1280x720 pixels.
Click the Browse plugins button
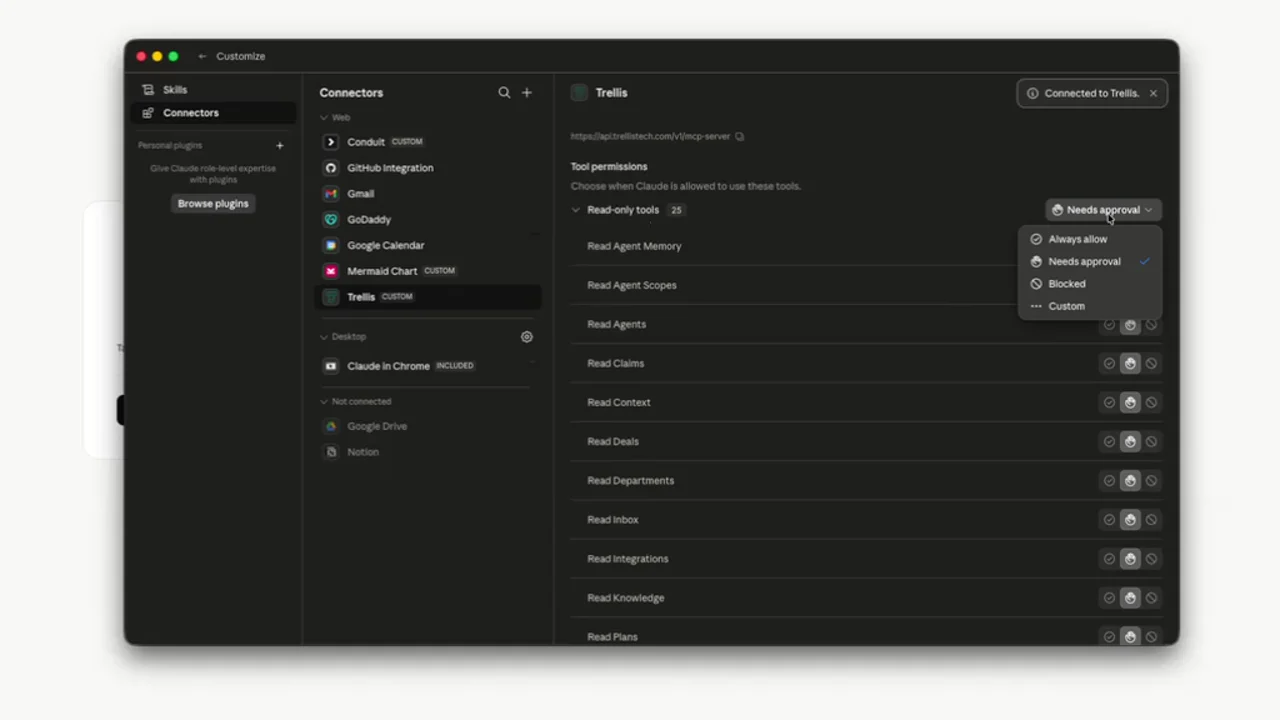click(213, 204)
